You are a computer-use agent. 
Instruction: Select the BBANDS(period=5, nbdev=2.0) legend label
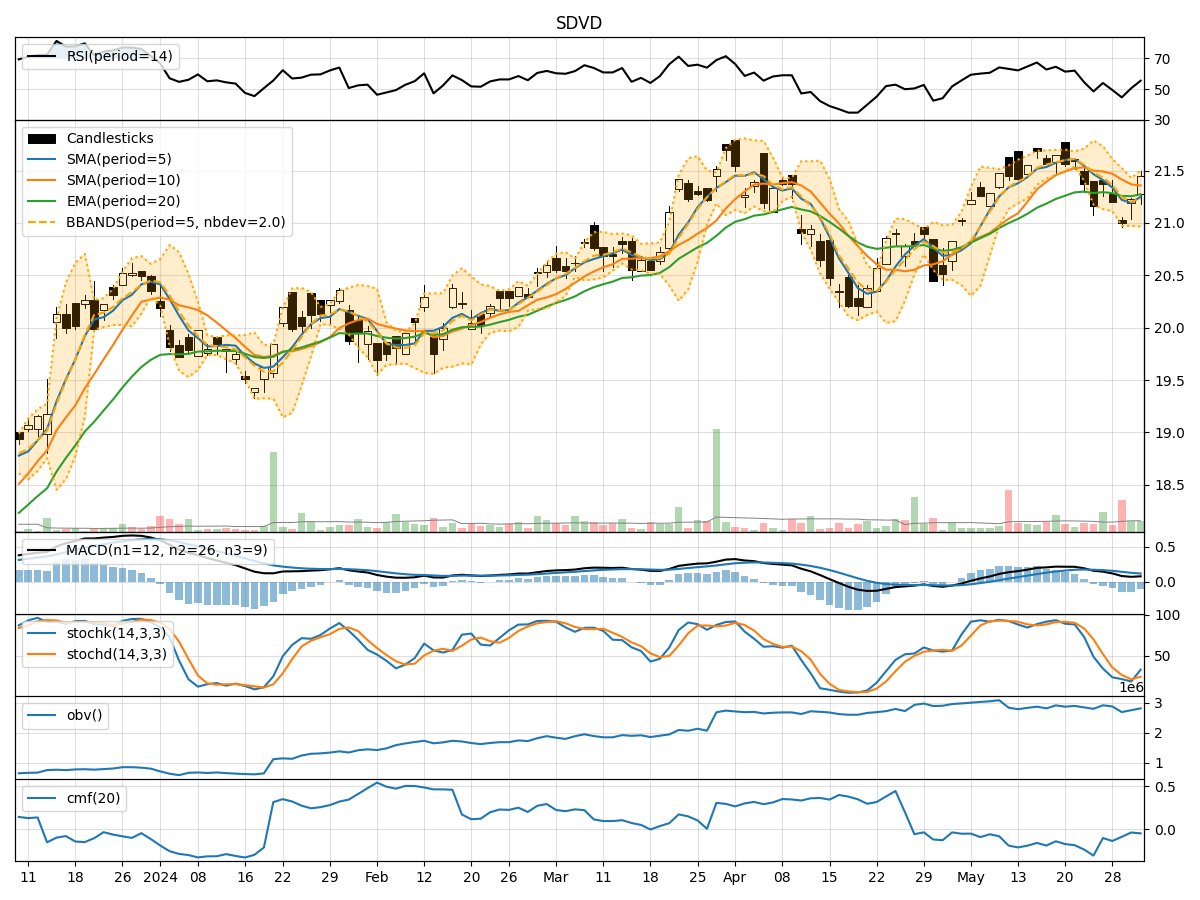pyautogui.click(x=175, y=223)
